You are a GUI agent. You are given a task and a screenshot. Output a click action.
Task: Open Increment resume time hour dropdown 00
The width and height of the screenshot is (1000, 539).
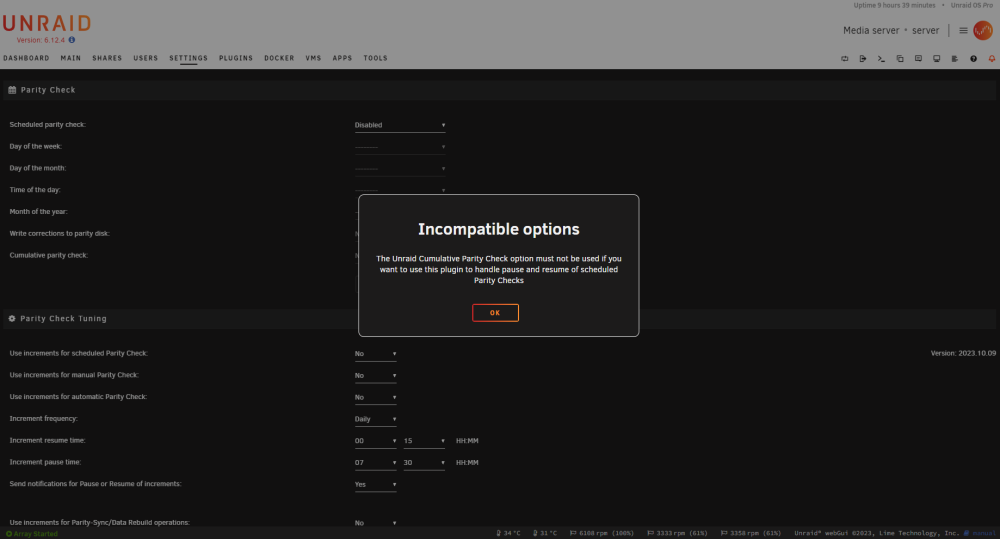pos(376,441)
